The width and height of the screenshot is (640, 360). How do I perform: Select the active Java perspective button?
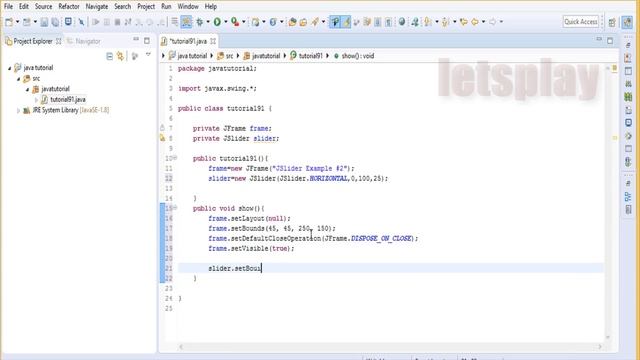(x=627, y=22)
